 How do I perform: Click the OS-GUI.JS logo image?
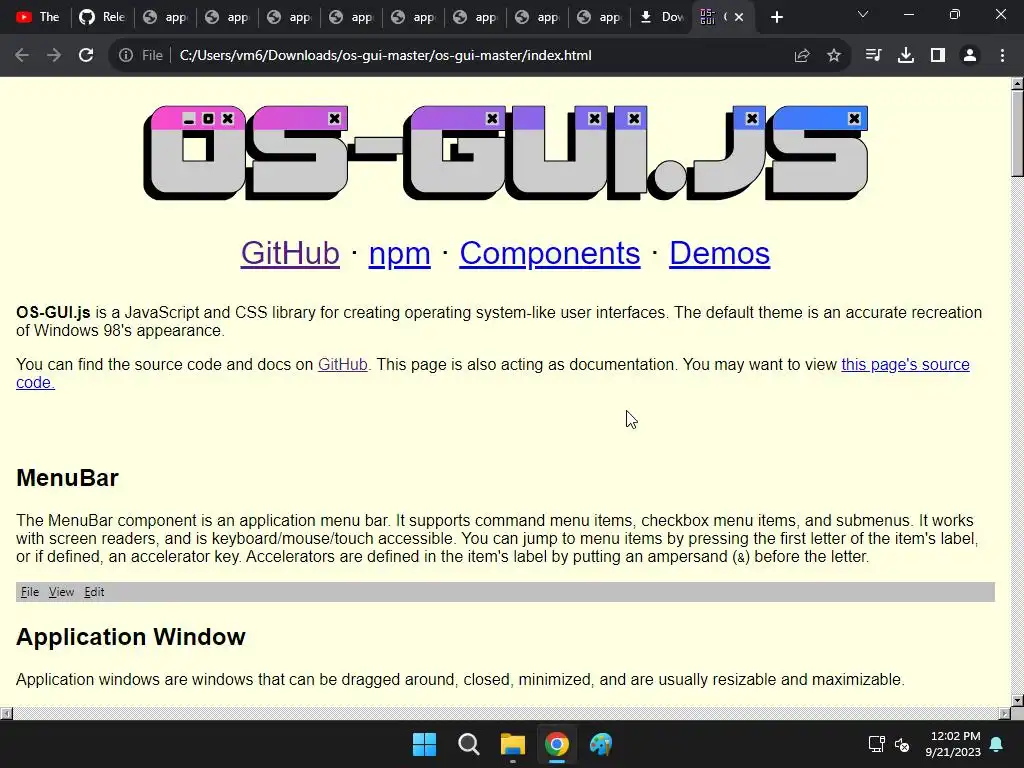point(505,153)
